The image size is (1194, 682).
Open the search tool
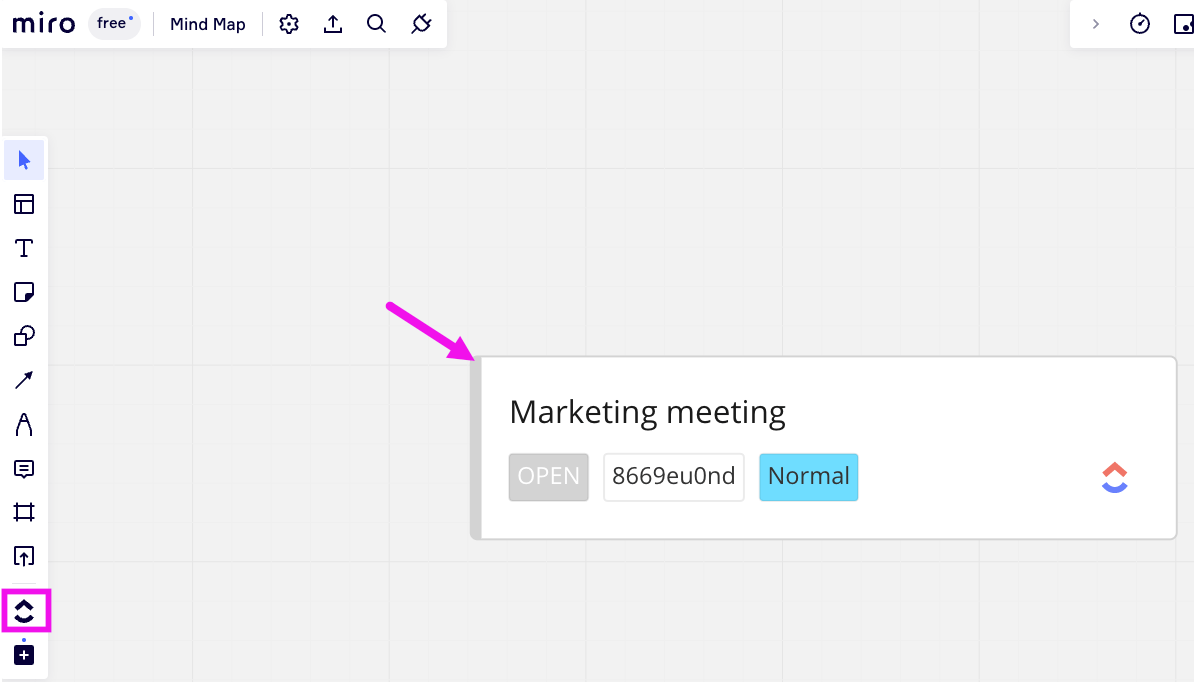point(376,23)
